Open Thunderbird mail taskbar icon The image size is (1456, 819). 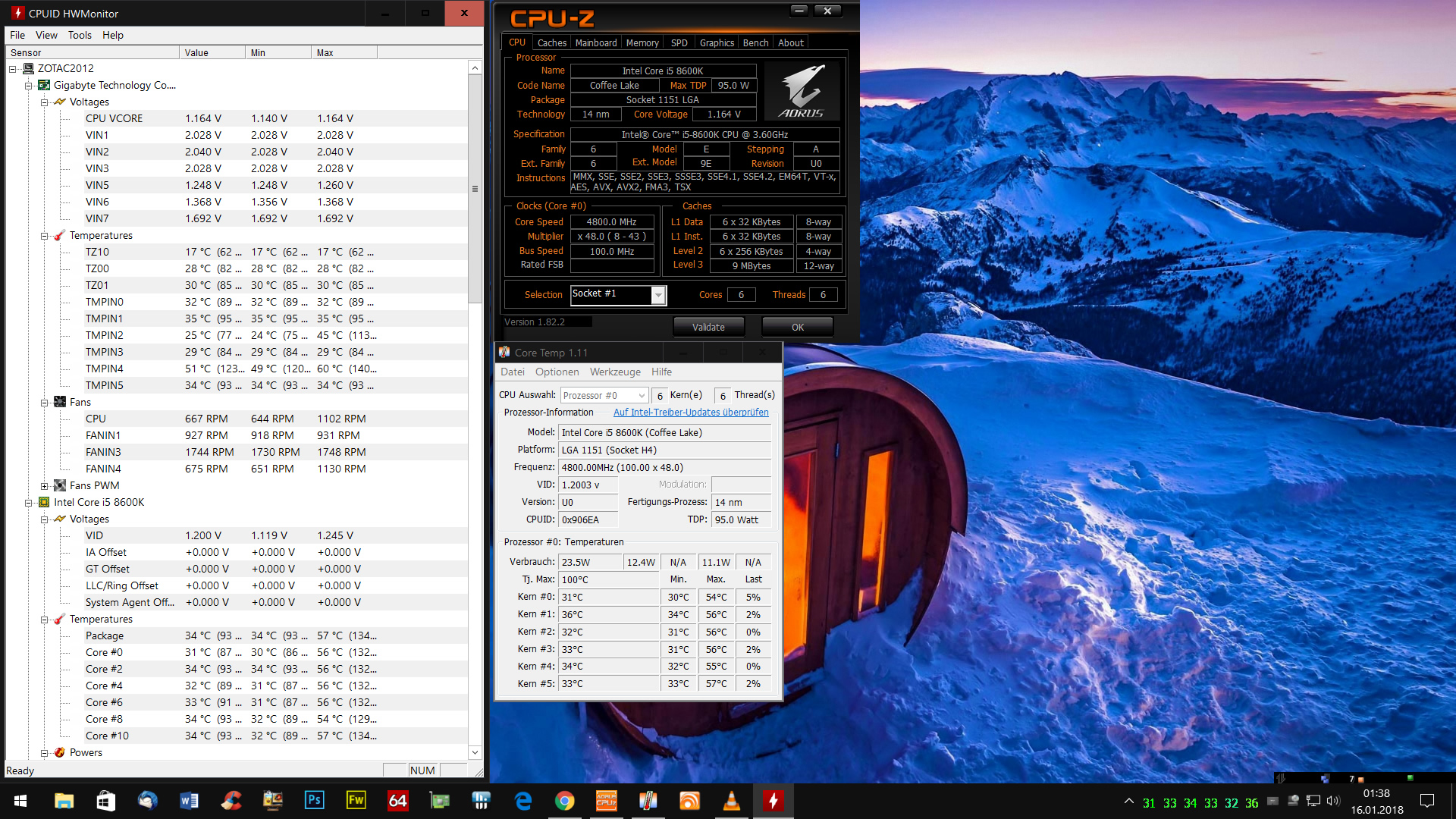point(147,801)
